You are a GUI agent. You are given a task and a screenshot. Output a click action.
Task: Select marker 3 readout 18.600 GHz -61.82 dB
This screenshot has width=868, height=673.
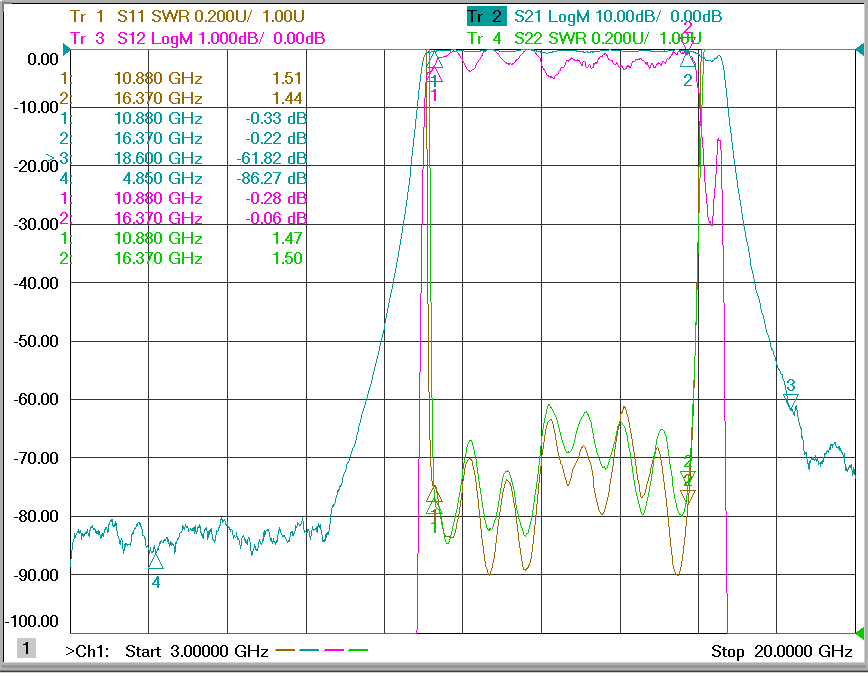pyautogui.click(x=183, y=158)
